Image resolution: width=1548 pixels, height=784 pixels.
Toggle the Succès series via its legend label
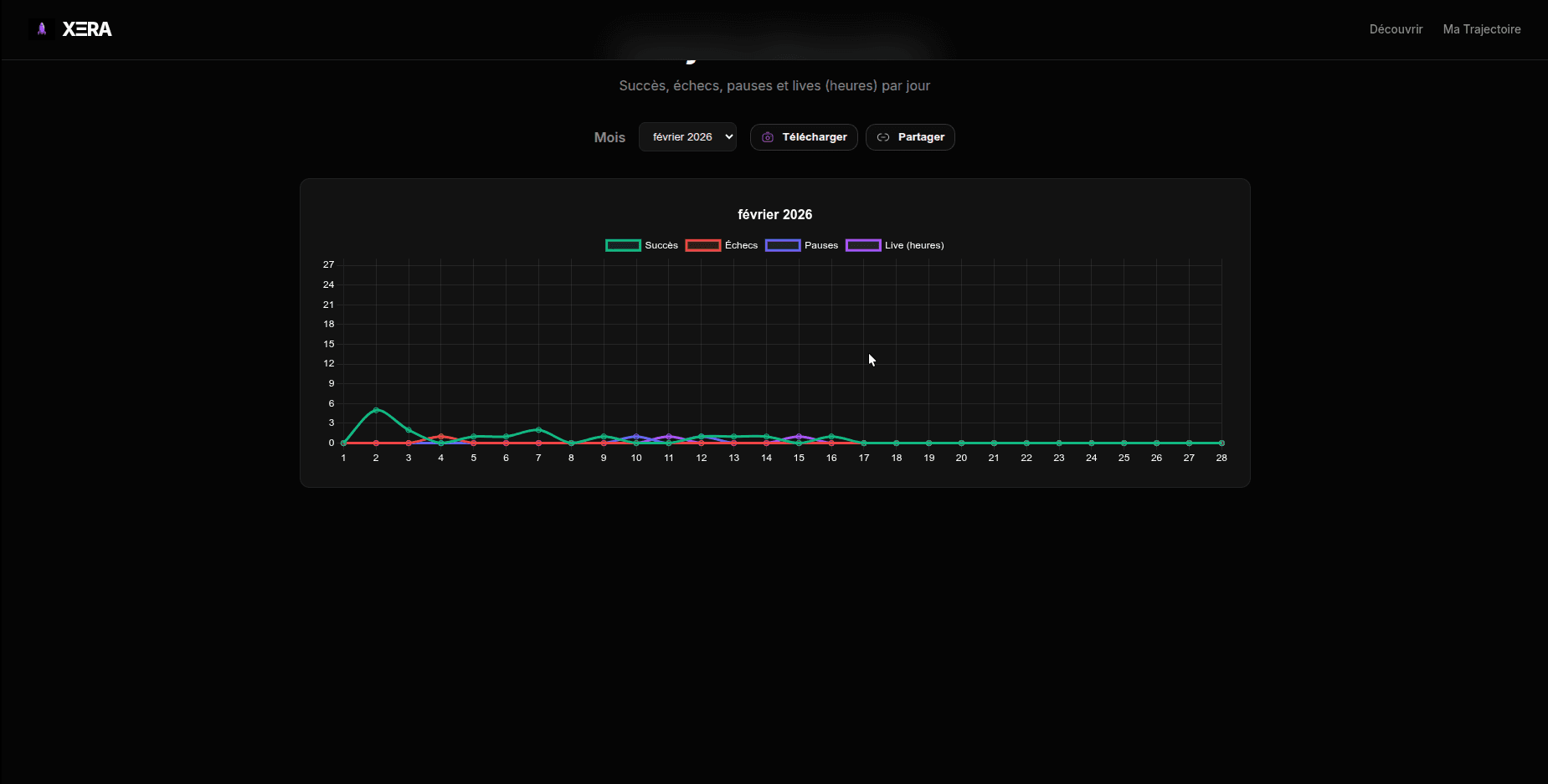pos(661,245)
